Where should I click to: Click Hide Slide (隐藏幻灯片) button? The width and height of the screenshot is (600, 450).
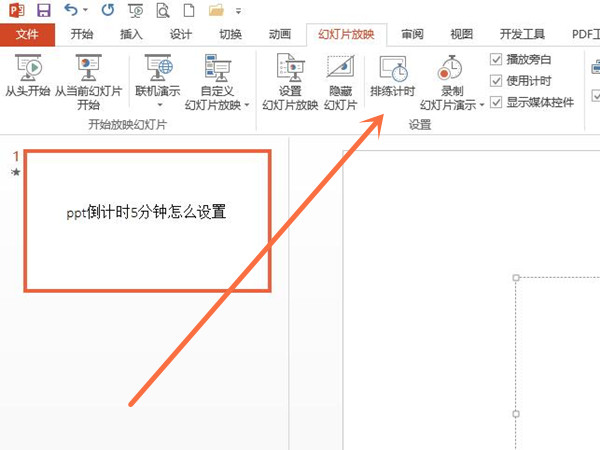(x=340, y=78)
